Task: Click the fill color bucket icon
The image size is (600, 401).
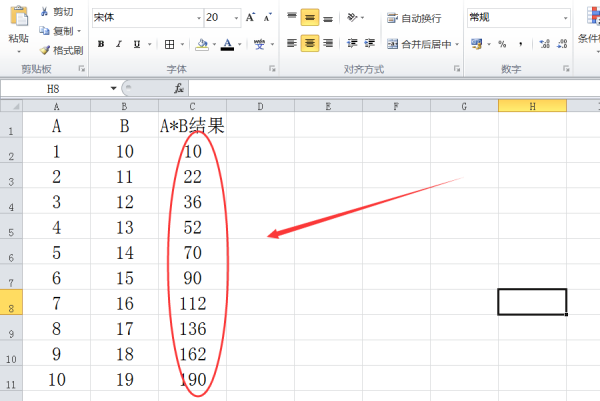Action: (x=202, y=44)
